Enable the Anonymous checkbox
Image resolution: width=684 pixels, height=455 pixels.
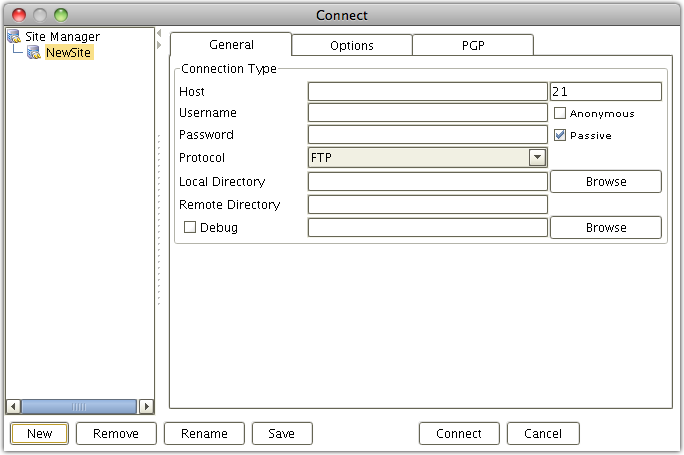560,113
